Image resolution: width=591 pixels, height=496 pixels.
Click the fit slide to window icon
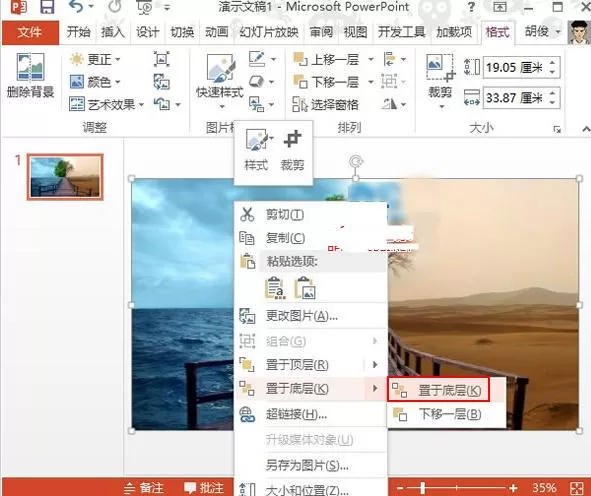tap(577, 488)
